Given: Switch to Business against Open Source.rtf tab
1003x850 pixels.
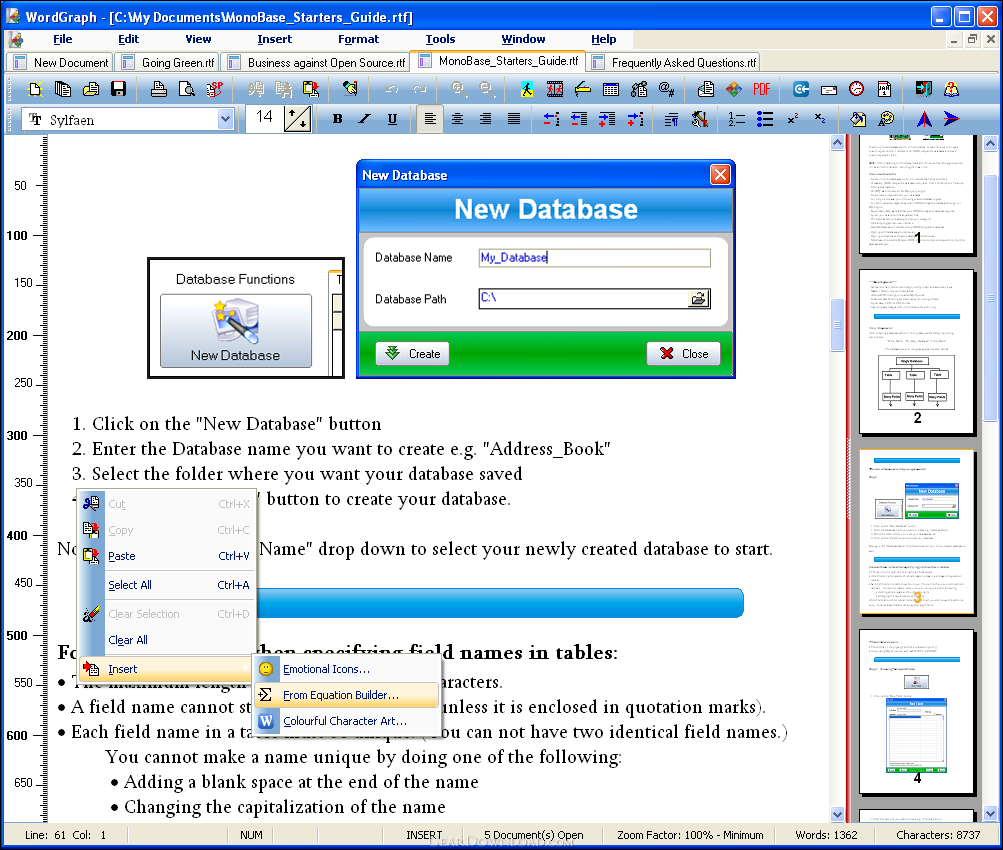Looking at the screenshot, I should (317, 63).
